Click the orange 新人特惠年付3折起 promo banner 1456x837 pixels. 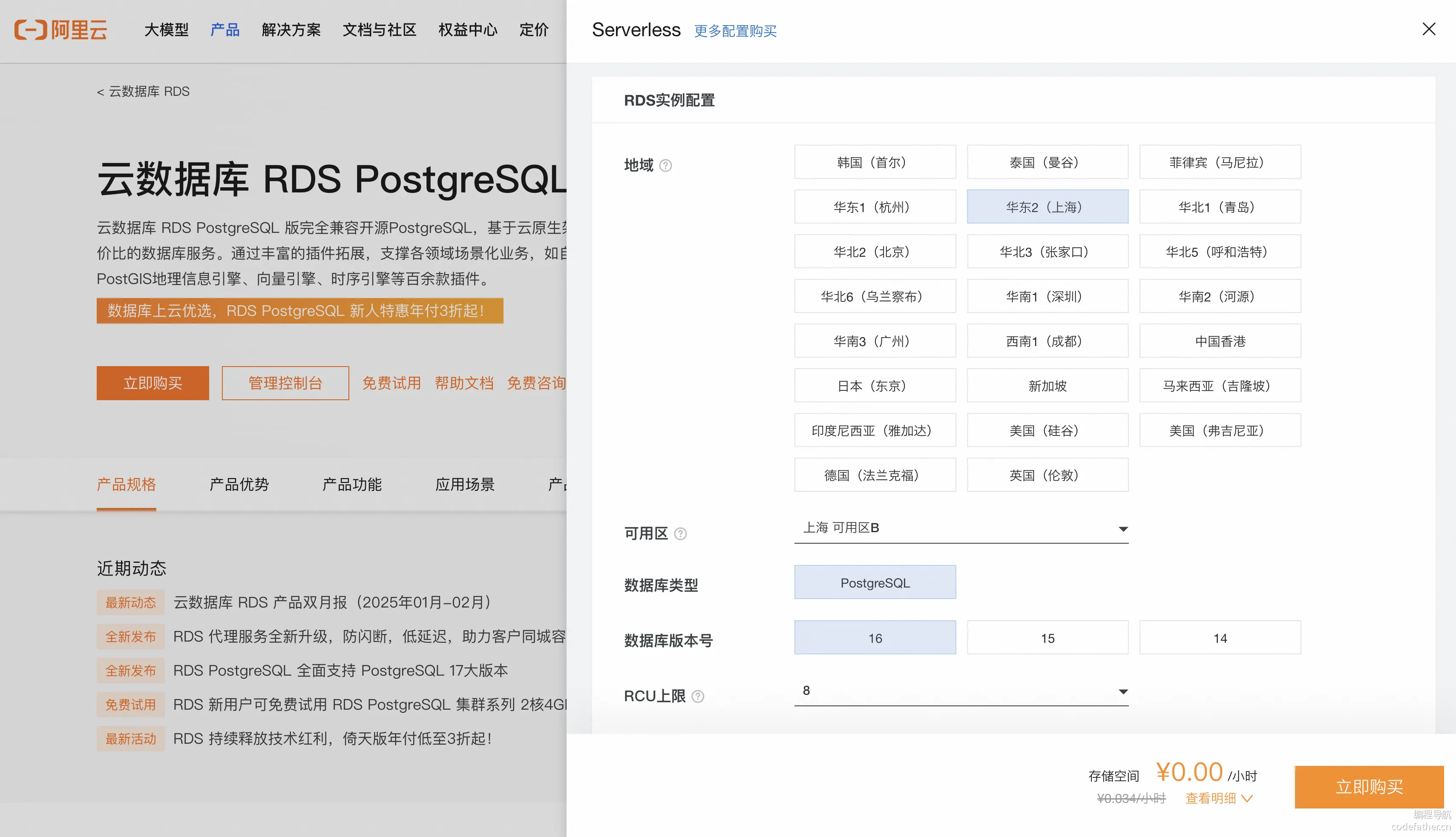[299, 311]
